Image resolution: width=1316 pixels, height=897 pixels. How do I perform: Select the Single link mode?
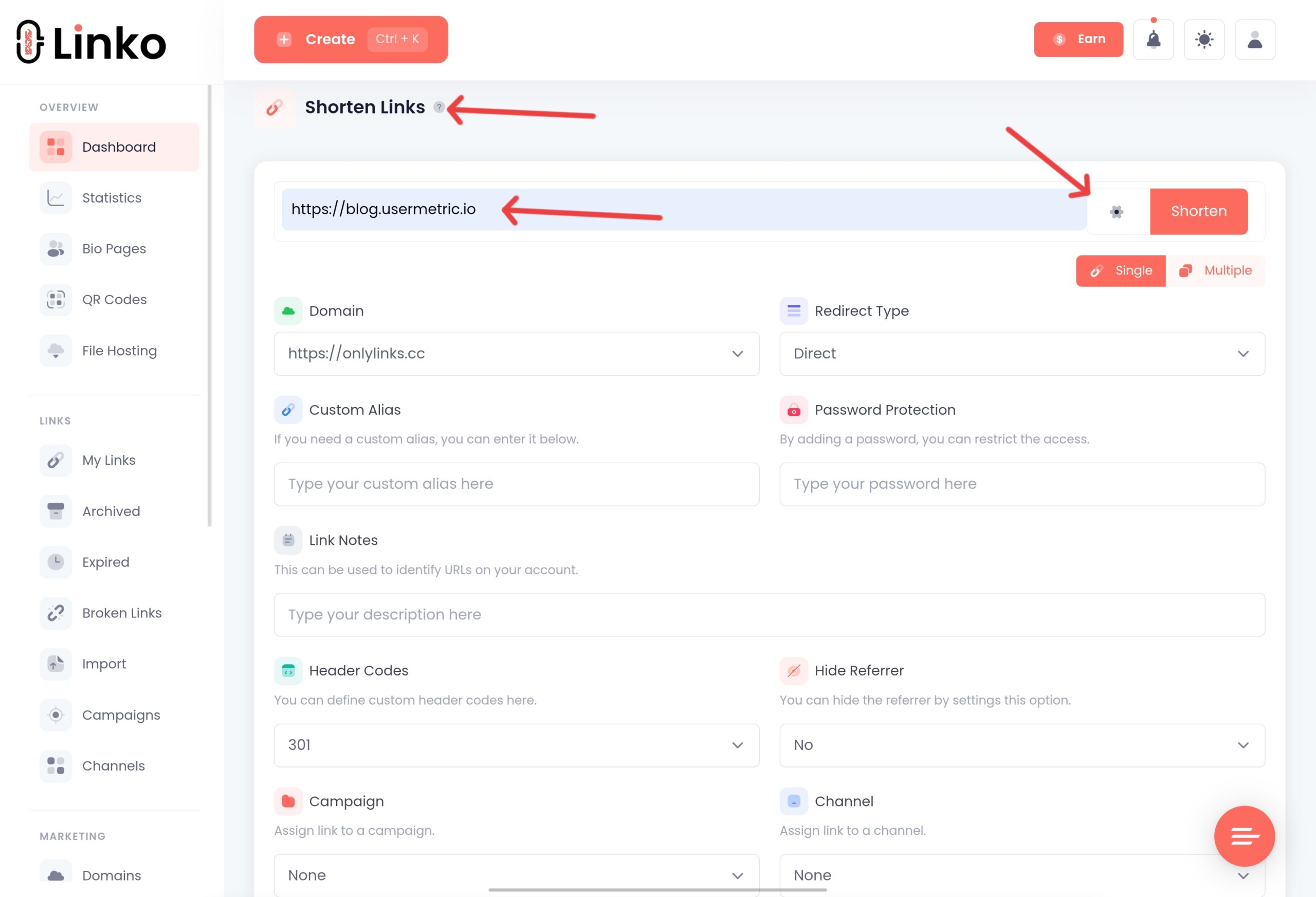(x=1121, y=271)
